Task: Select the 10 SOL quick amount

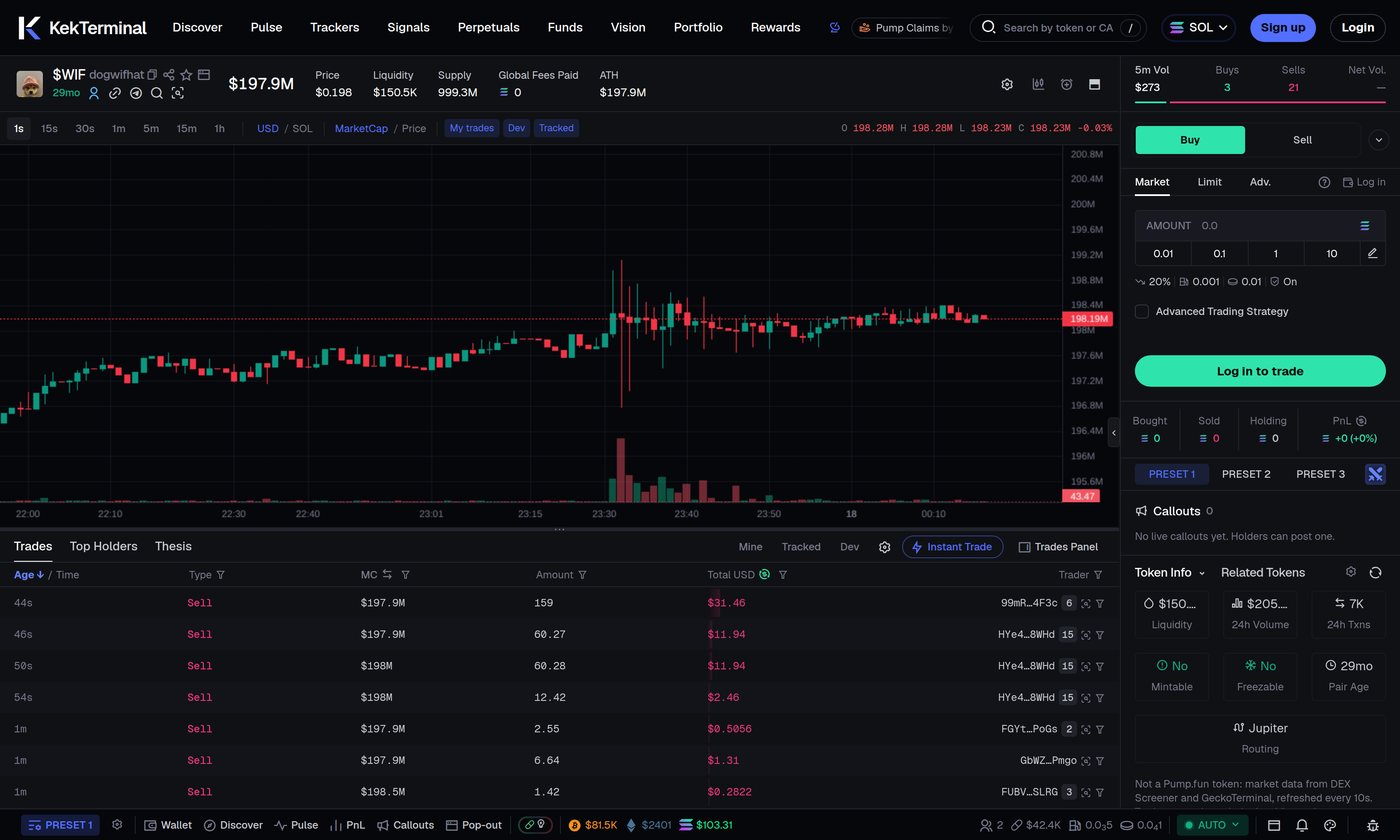Action: [x=1331, y=254]
